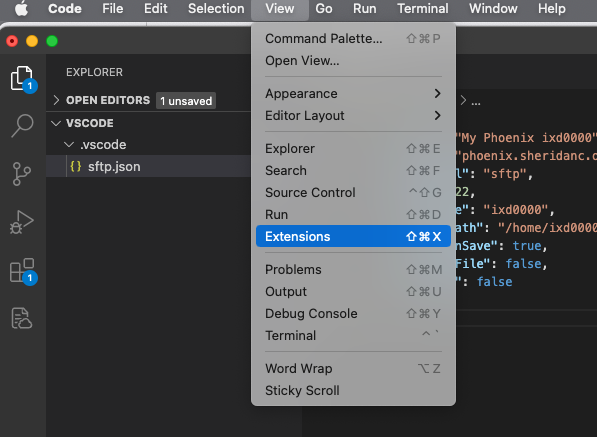Viewport: 597px width, 437px height.
Task: Collapse the .vscode folder
Action: (69, 145)
